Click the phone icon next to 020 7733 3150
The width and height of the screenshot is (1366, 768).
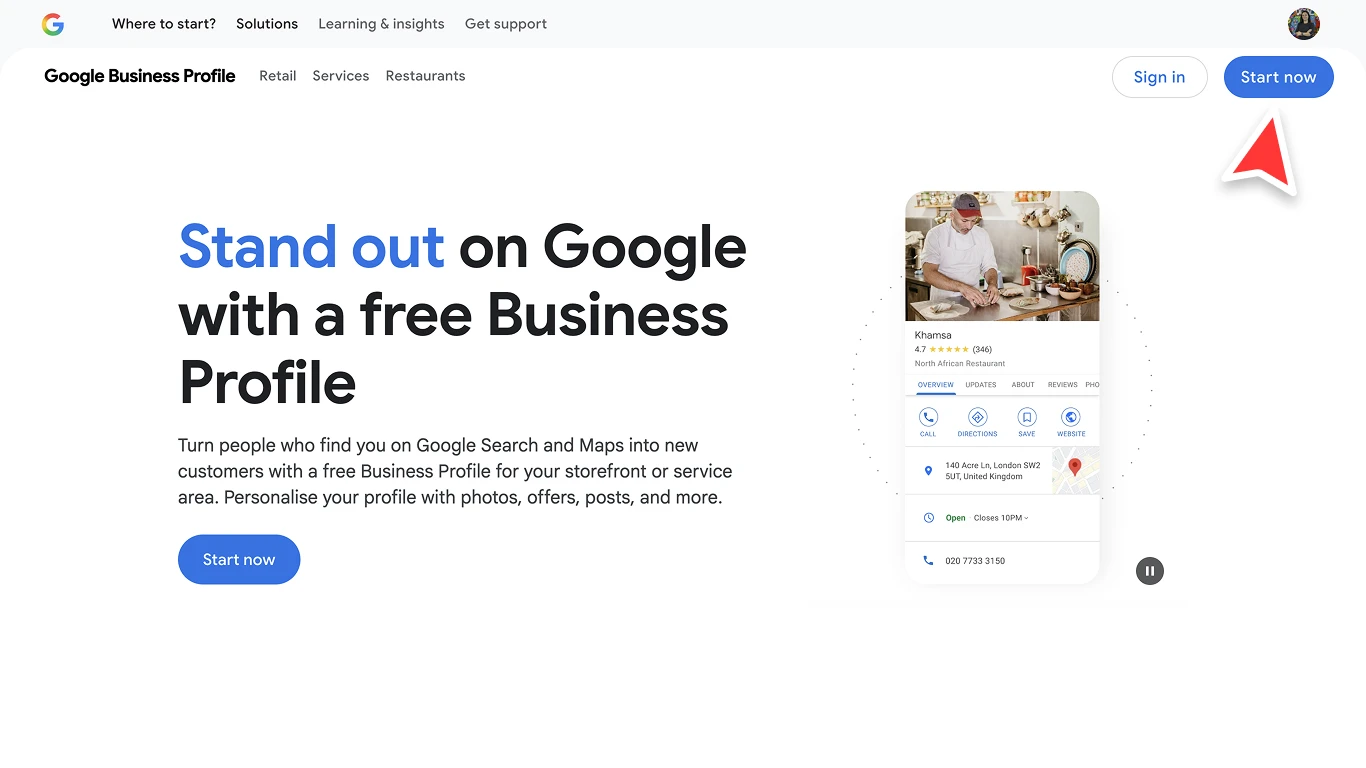tap(927, 560)
